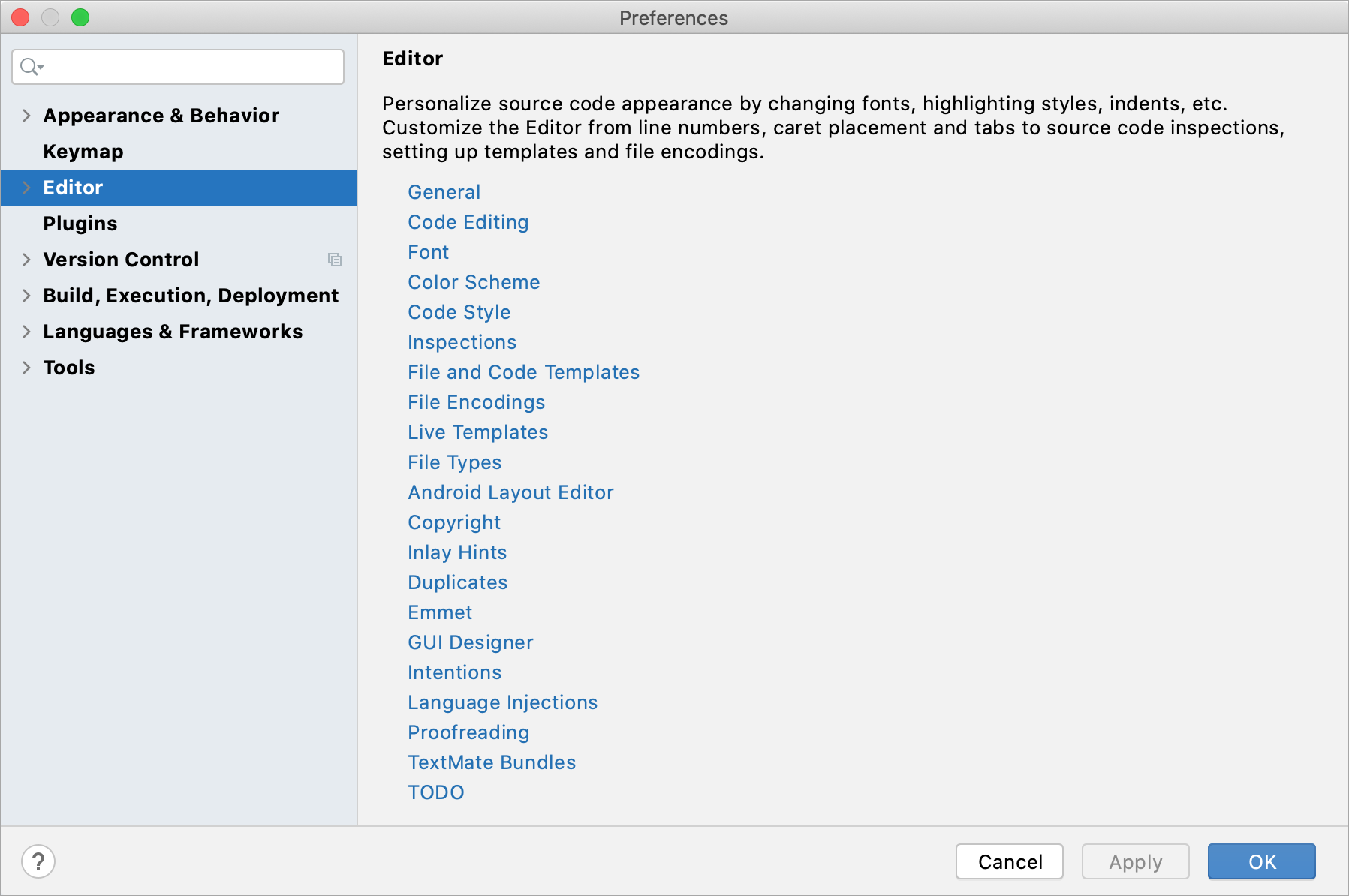Viewport: 1349px width, 896px height.
Task: Open the File Types link
Action: pyautogui.click(x=455, y=462)
